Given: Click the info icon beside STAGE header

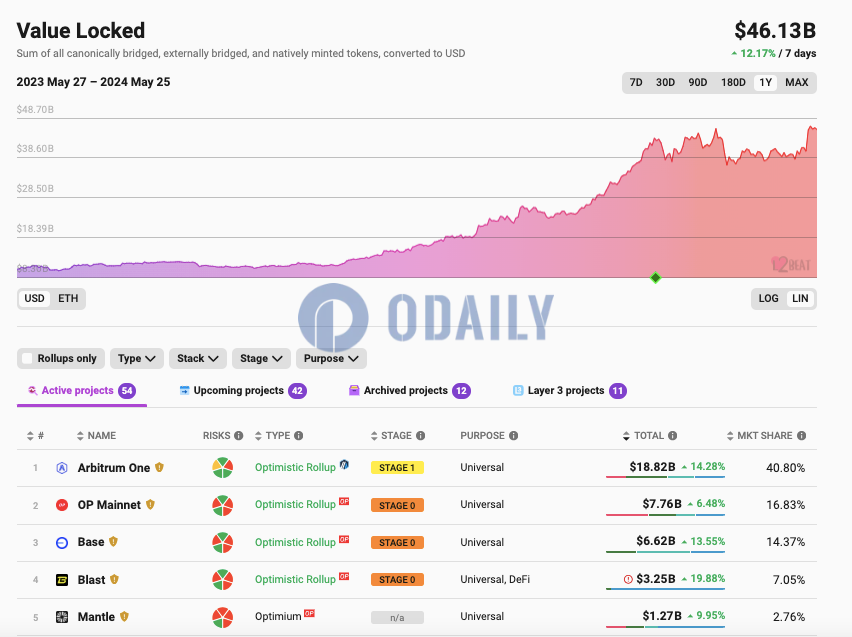Looking at the screenshot, I should tap(421, 435).
